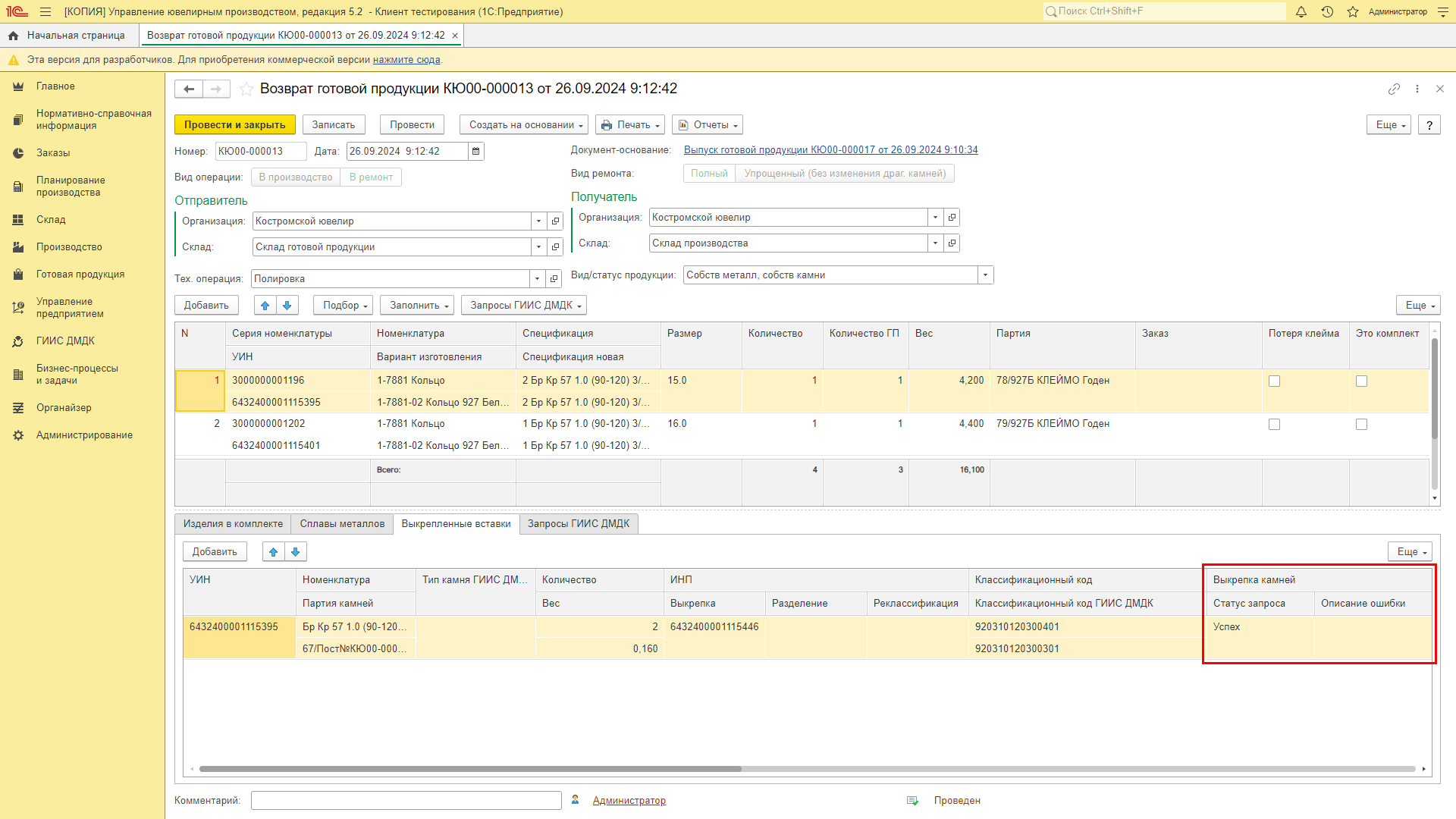Open favorites star in title bar
This screenshot has height=819, width=1456.
pos(1353,11)
